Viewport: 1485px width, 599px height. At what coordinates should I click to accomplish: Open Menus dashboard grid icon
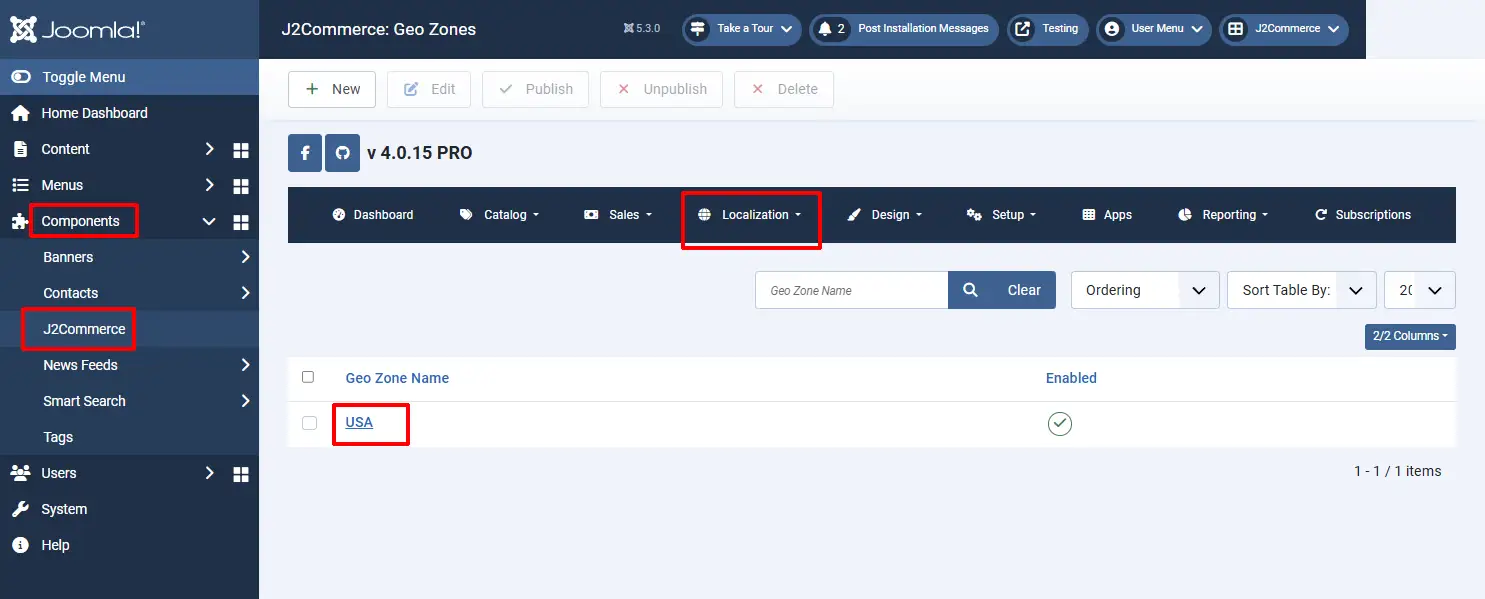240,185
